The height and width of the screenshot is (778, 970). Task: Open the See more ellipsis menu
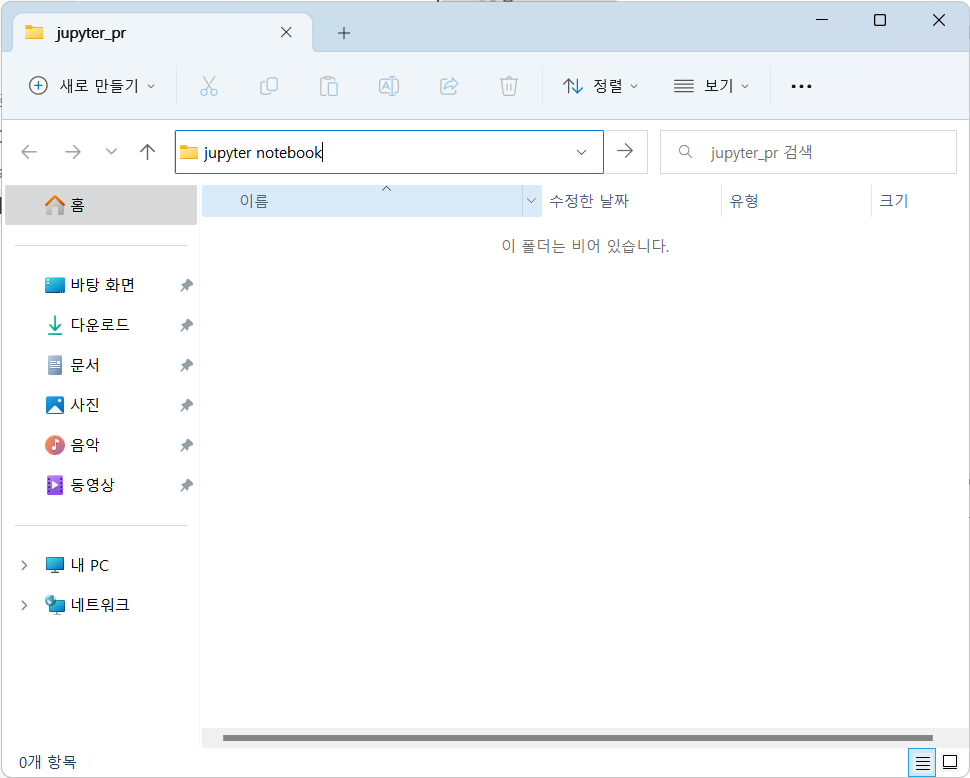point(801,86)
